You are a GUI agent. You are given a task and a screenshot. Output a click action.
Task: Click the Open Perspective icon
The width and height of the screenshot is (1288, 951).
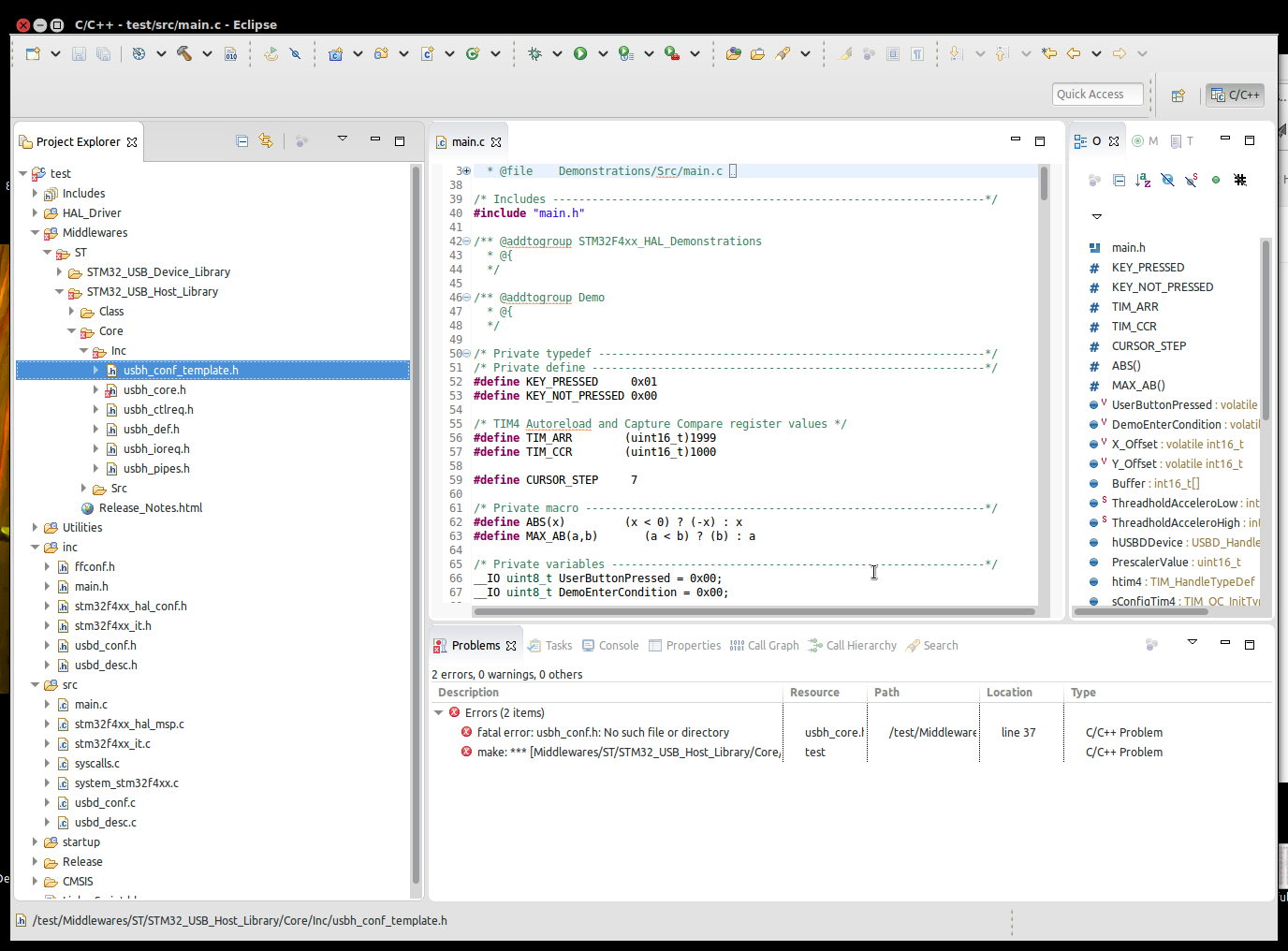click(1178, 95)
